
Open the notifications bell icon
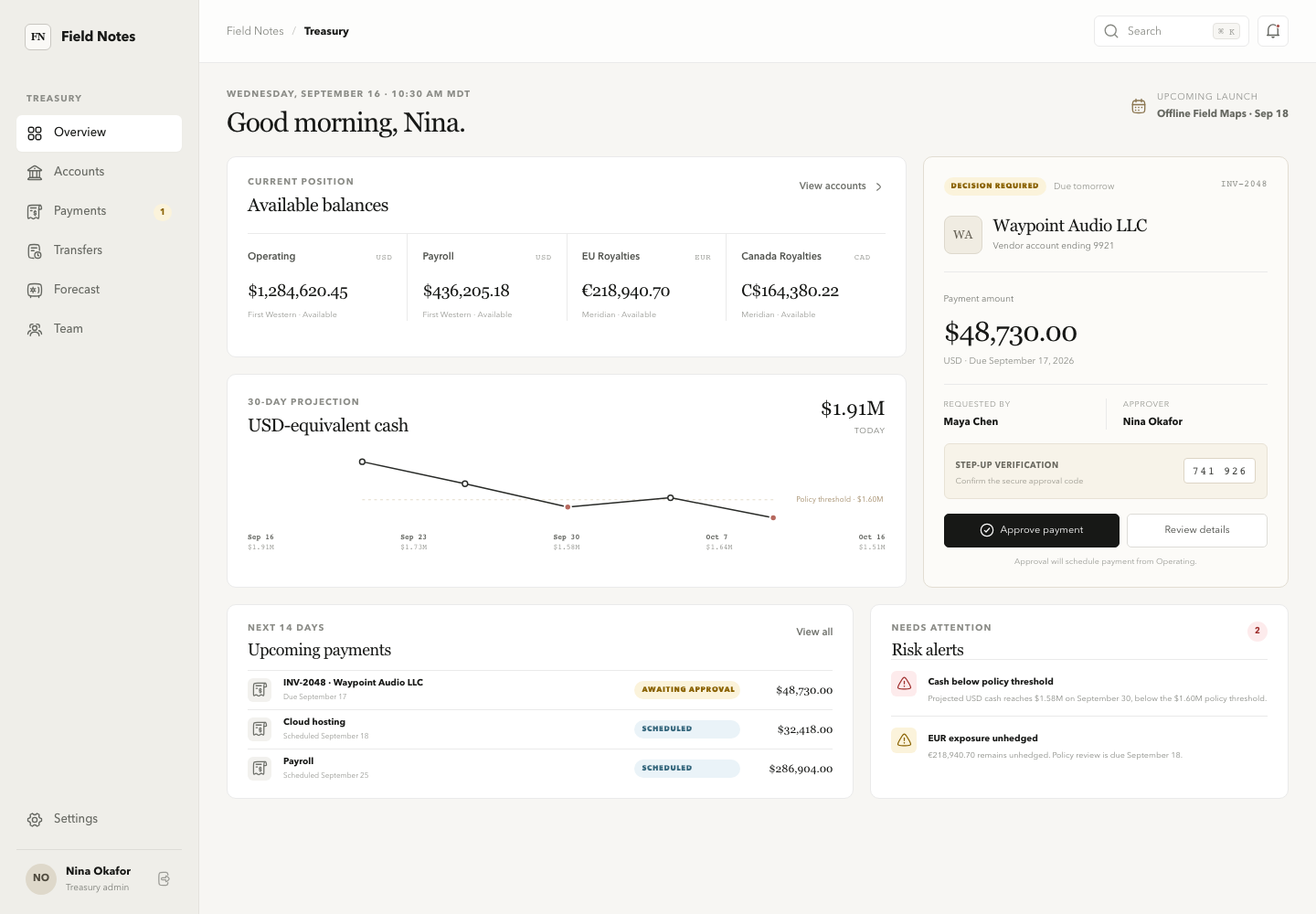tap(1272, 31)
